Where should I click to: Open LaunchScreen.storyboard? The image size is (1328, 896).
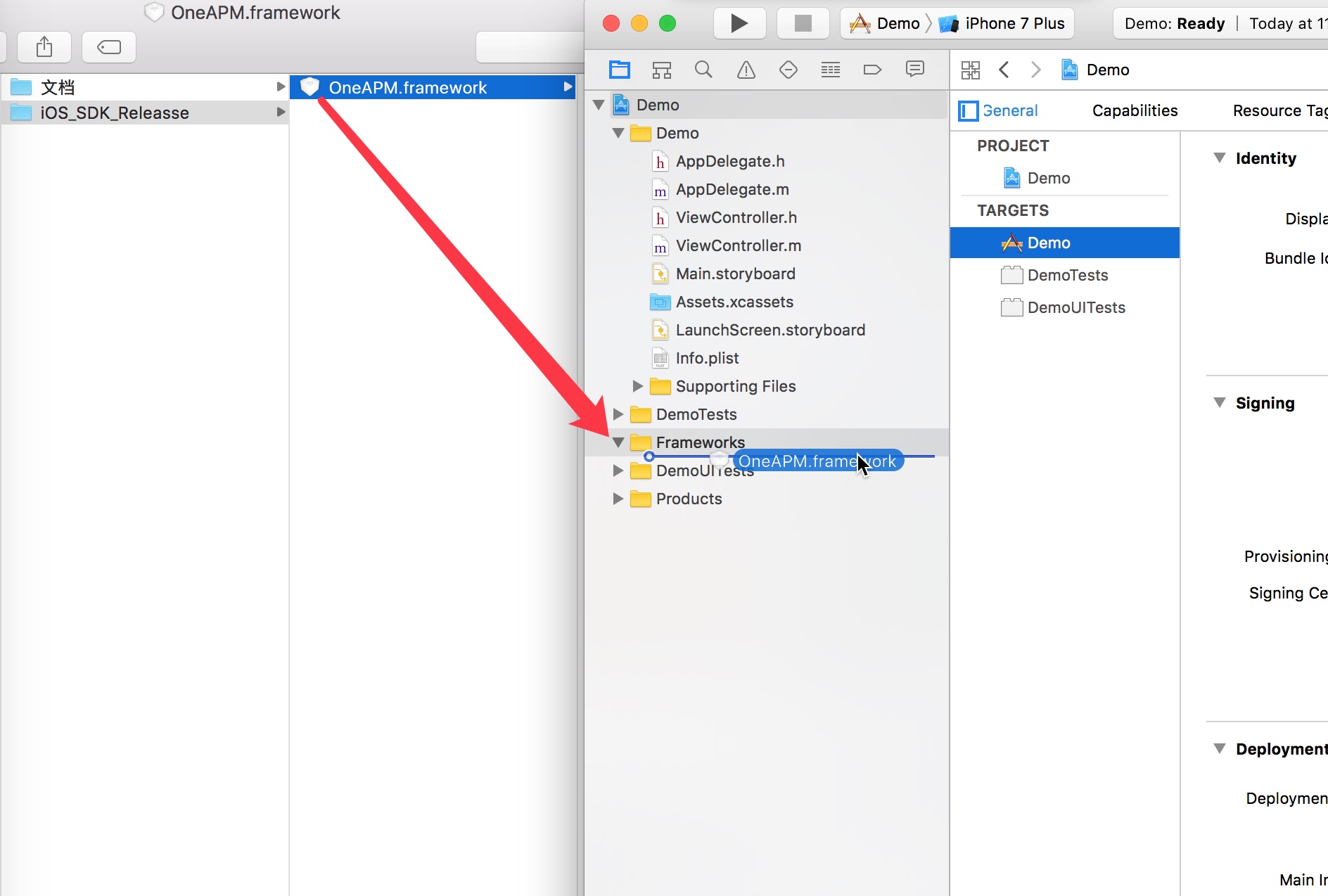[770, 330]
